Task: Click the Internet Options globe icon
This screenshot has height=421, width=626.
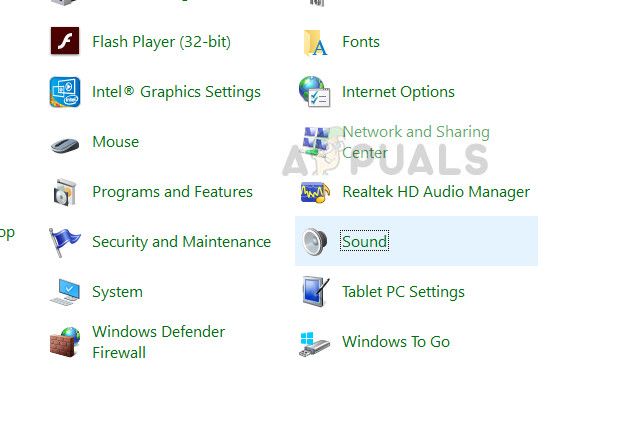Action: pyautogui.click(x=315, y=92)
